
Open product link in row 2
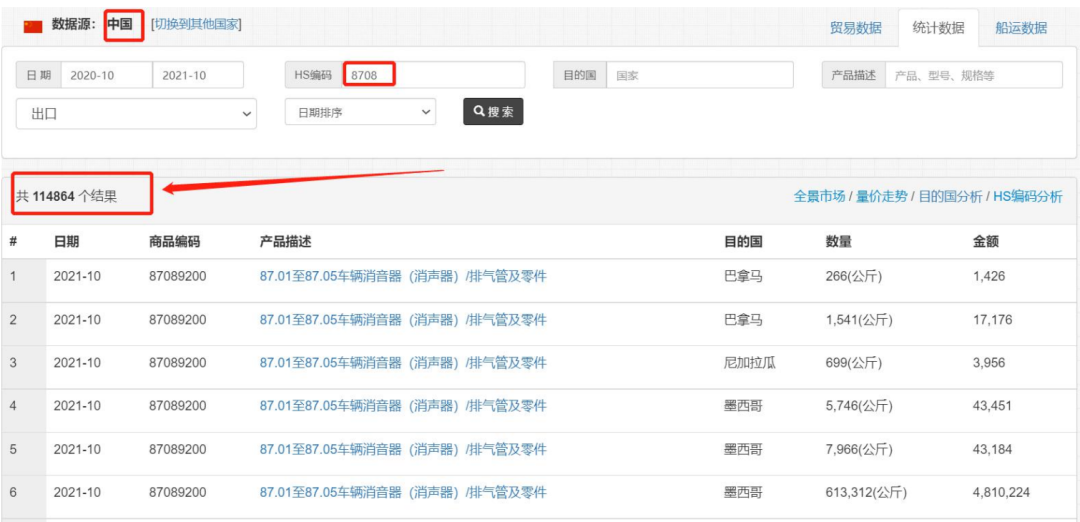point(403,320)
